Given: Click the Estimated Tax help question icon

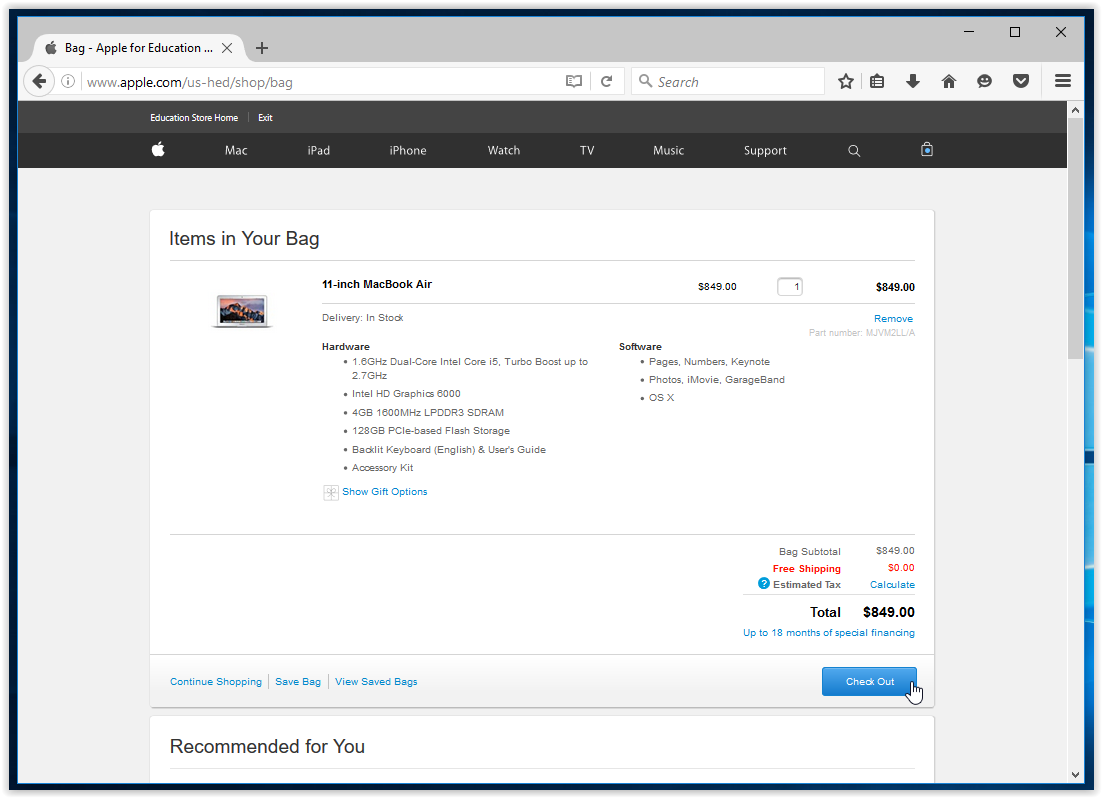Looking at the screenshot, I should tap(764, 584).
